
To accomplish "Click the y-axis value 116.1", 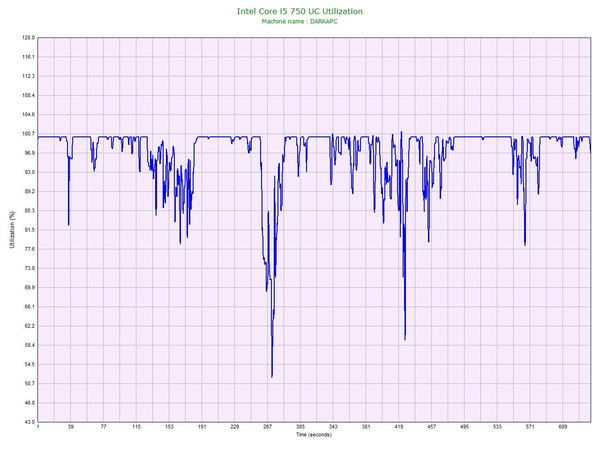I will tap(28, 57).
